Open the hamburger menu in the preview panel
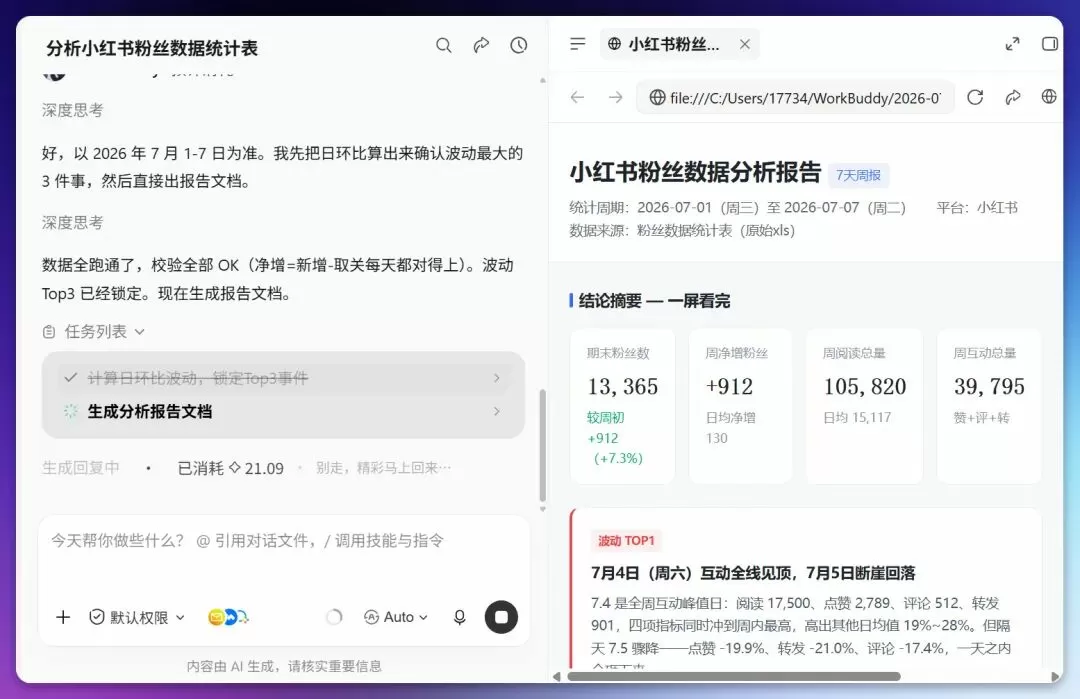 (578, 44)
